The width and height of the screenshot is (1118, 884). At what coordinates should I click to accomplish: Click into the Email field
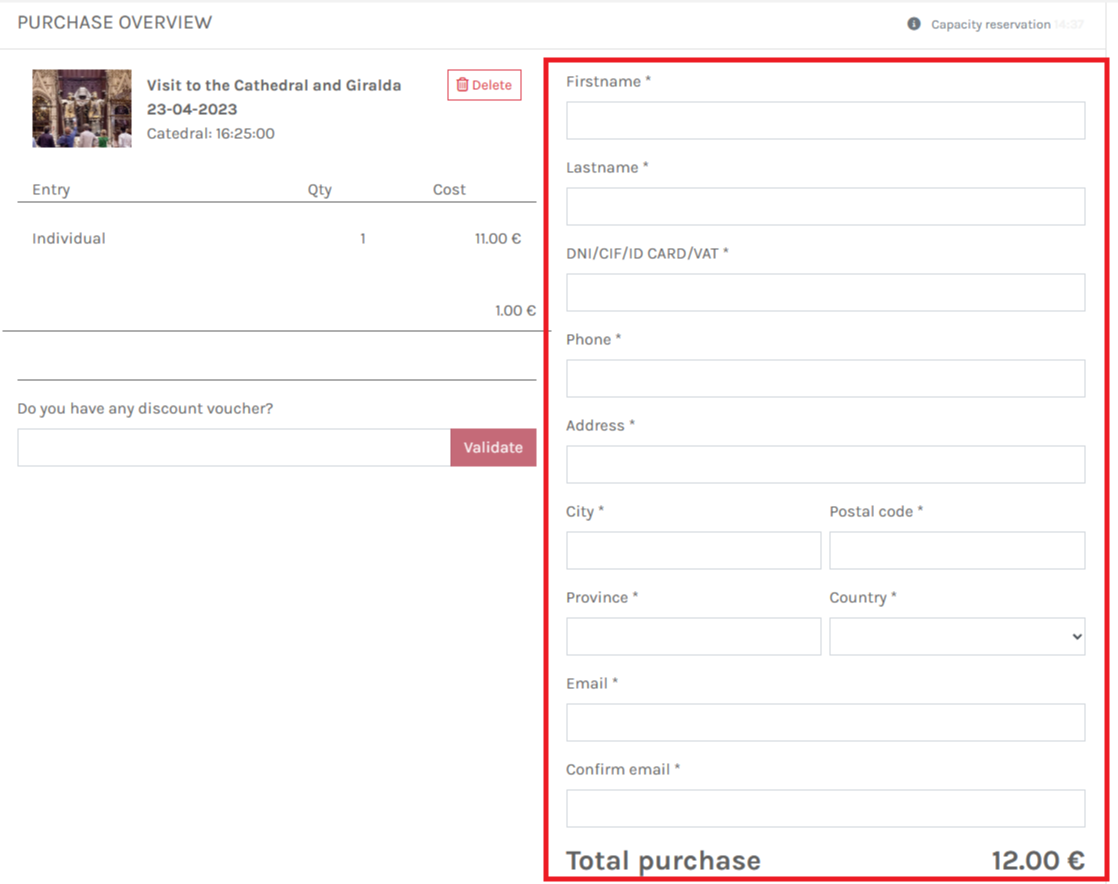pos(826,722)
